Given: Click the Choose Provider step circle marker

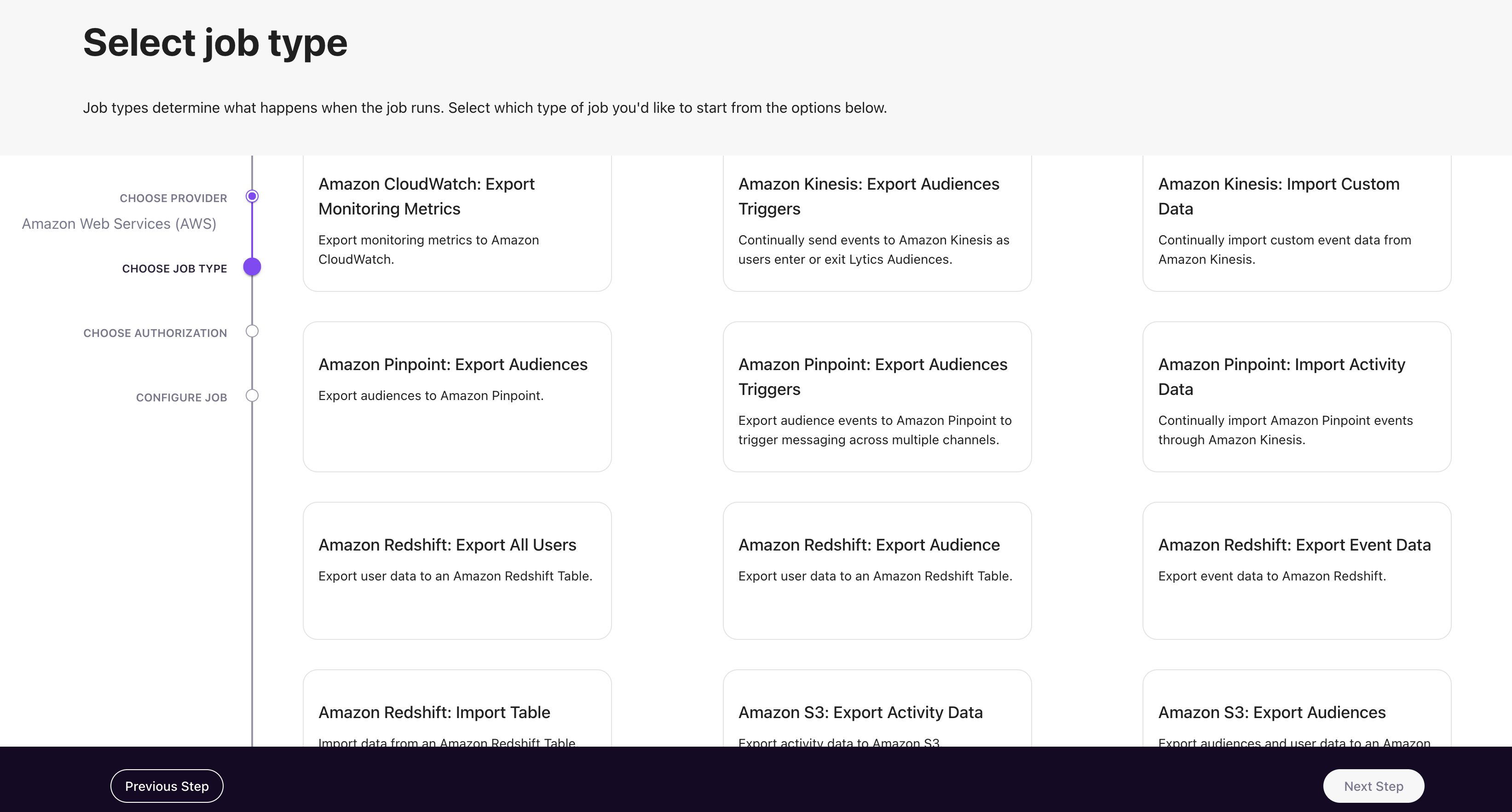Looking at the screenshot, I should coord(252,196).
